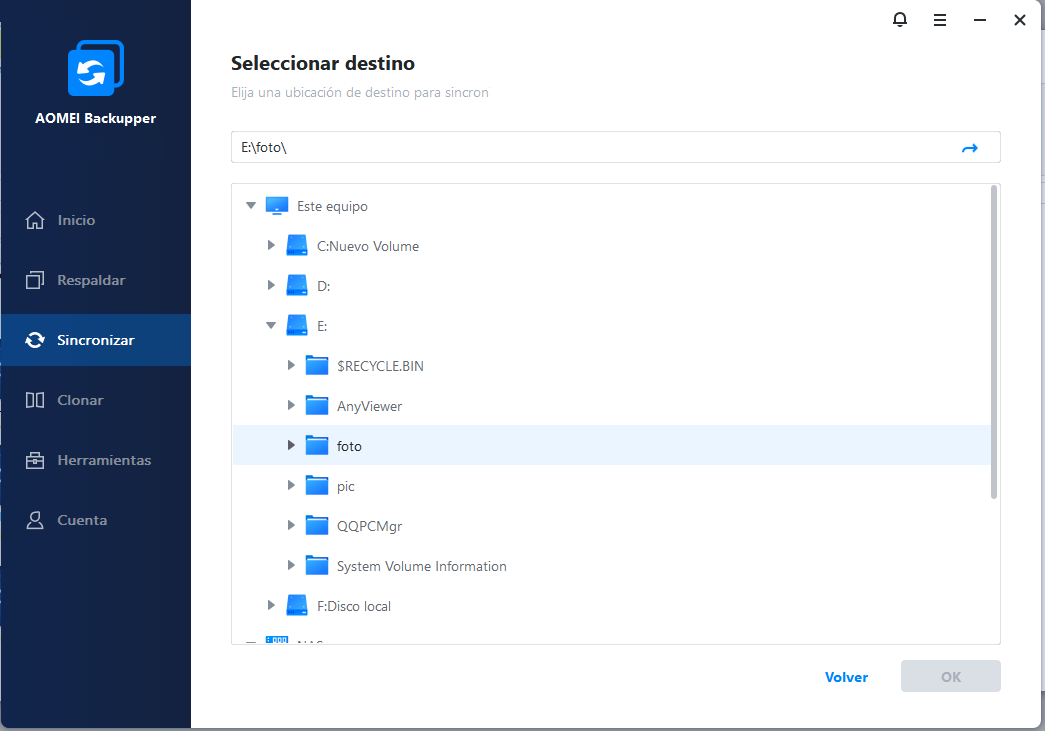Click the Inicio home icon
The image size is (1045, 731).
[35, 220]
